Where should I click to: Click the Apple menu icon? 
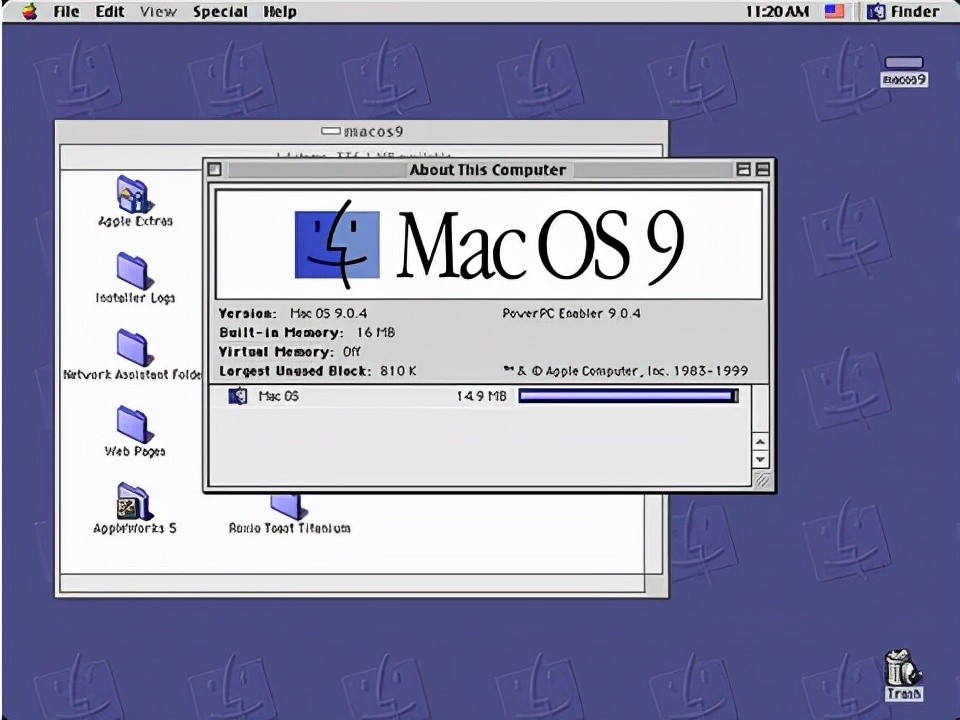click(x=29, y=12)
